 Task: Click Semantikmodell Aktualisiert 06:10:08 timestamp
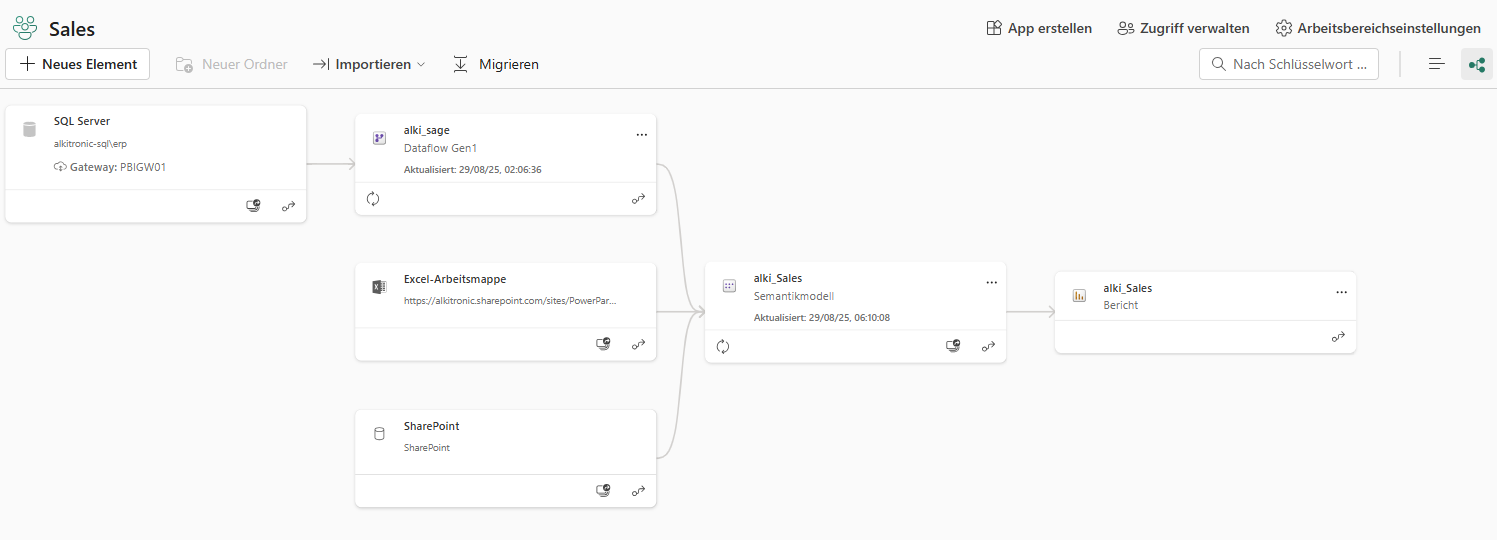(x=822, y=318)
